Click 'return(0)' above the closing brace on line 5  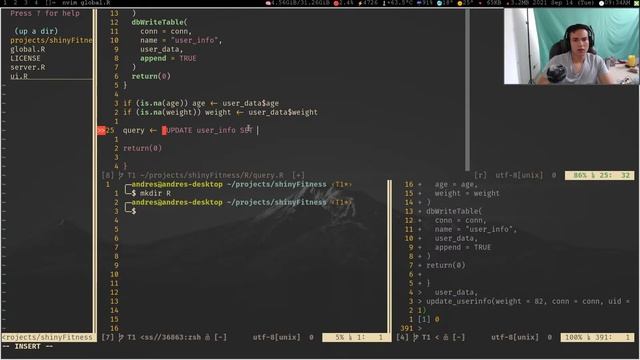pyautogui.click(x=151, y=76)
